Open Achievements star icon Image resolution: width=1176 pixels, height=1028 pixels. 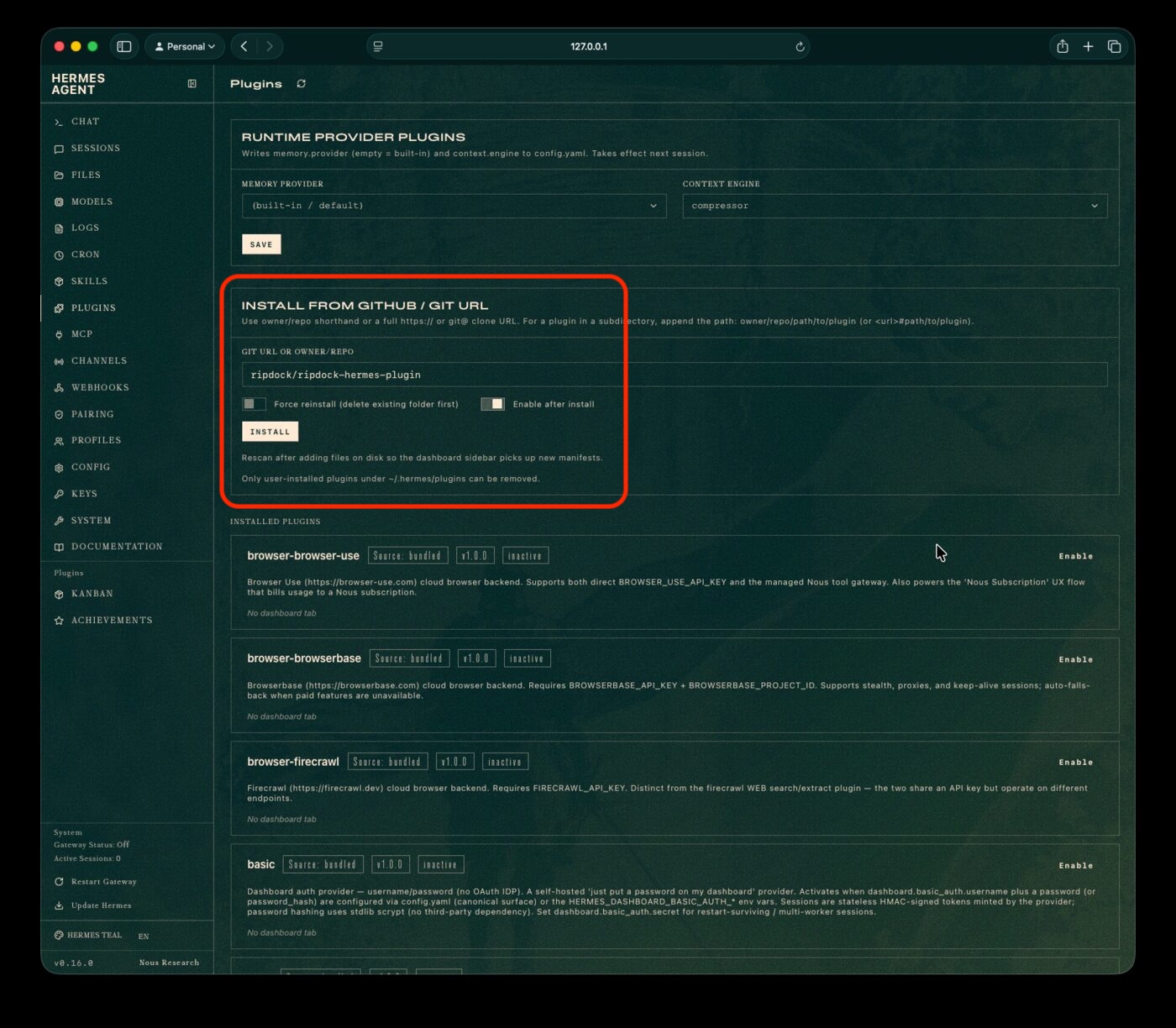(x=59, y=622)
